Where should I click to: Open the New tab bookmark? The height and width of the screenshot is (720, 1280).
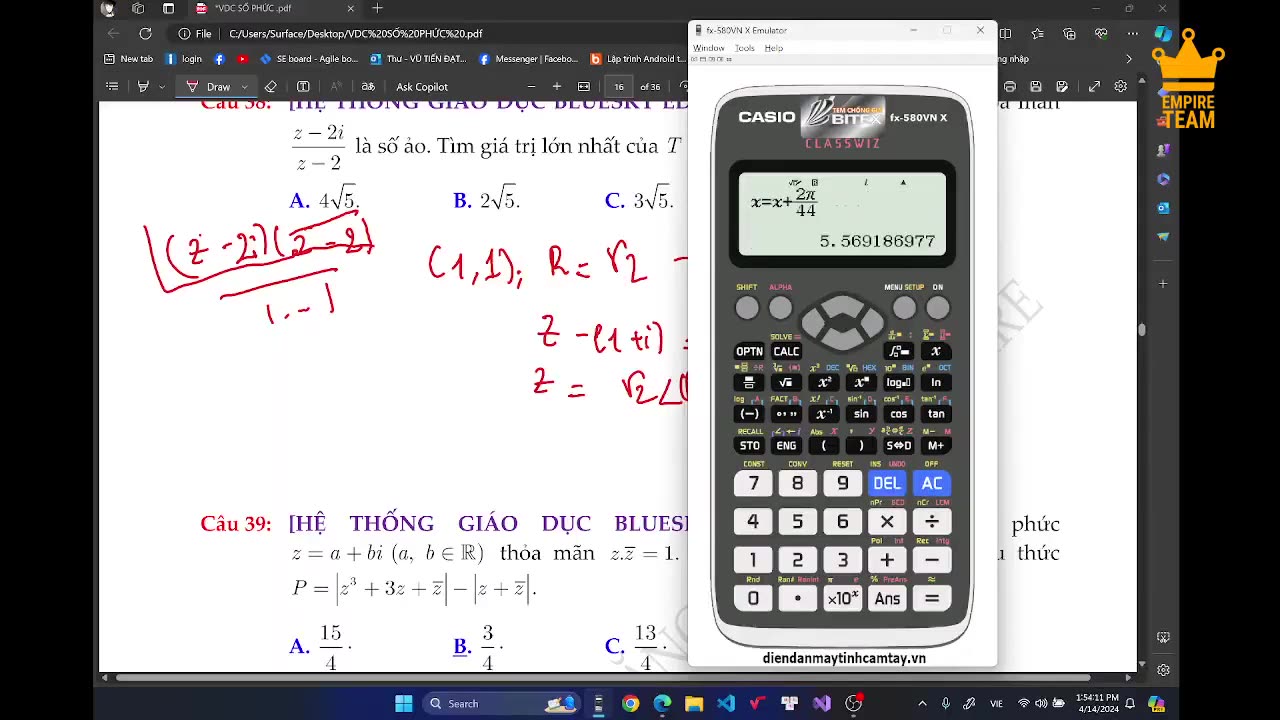coord(129,59)
